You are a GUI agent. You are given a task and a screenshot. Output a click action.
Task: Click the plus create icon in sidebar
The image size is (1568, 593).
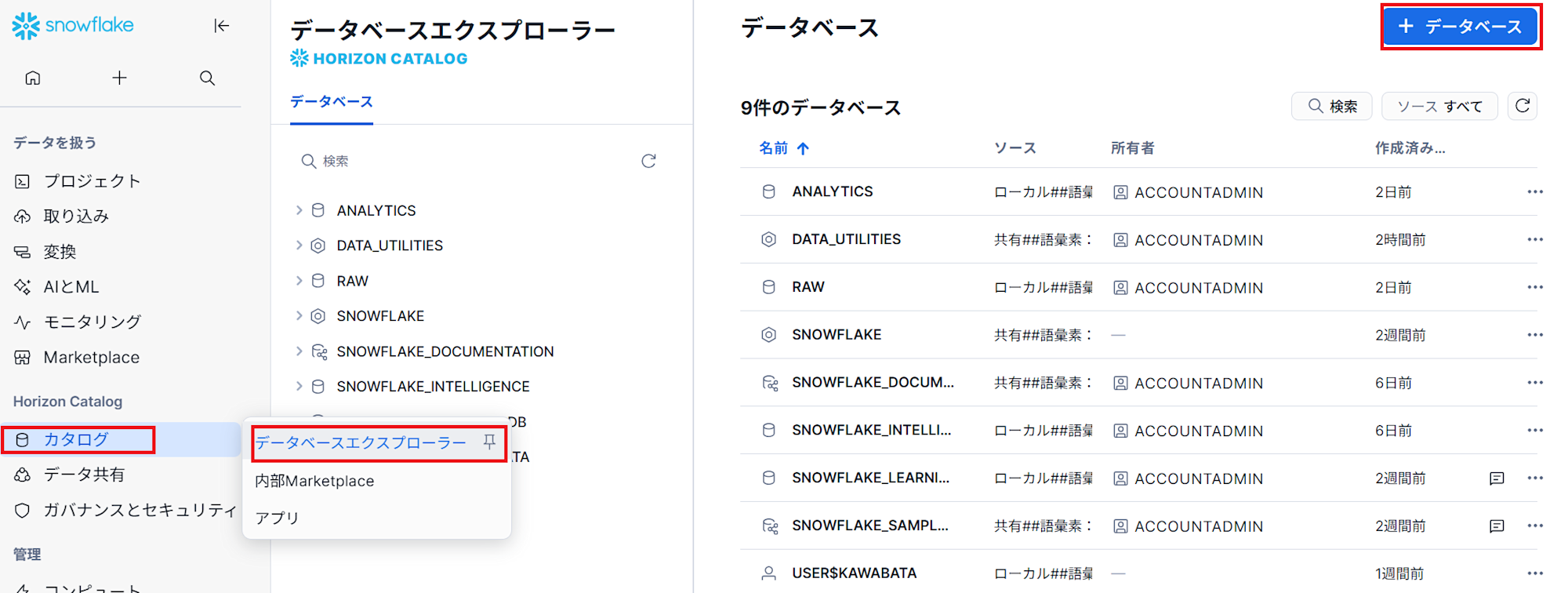pos(119,78)
